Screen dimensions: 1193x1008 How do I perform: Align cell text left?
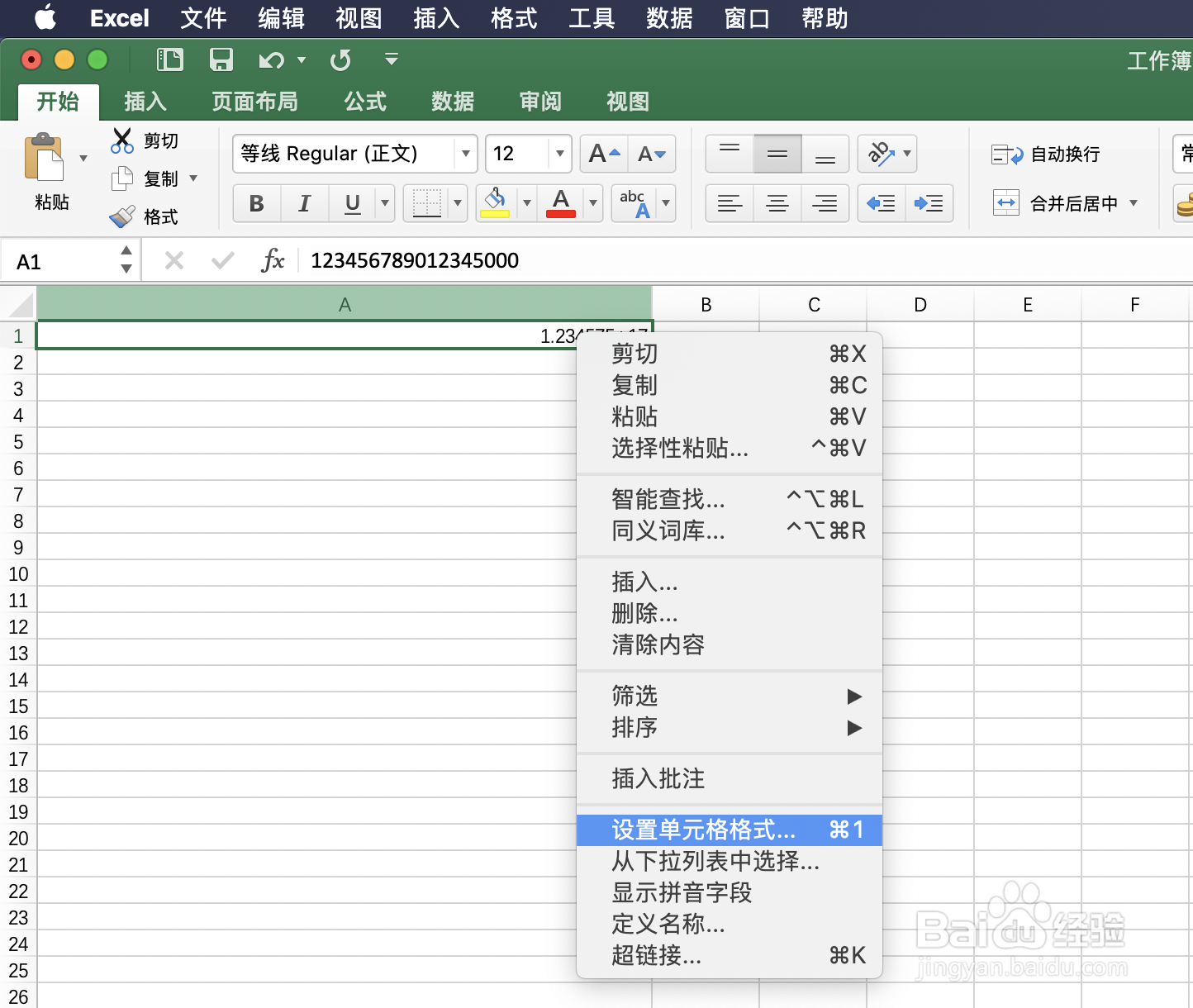pos(730,203)
